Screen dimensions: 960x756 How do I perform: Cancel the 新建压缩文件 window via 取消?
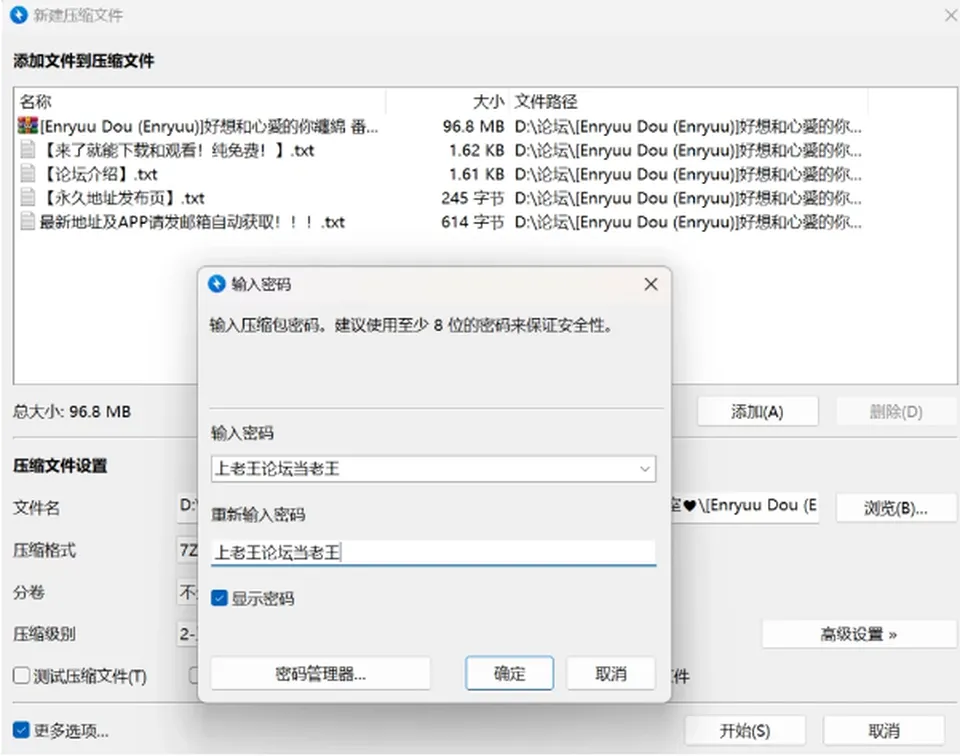pos(883,730)
